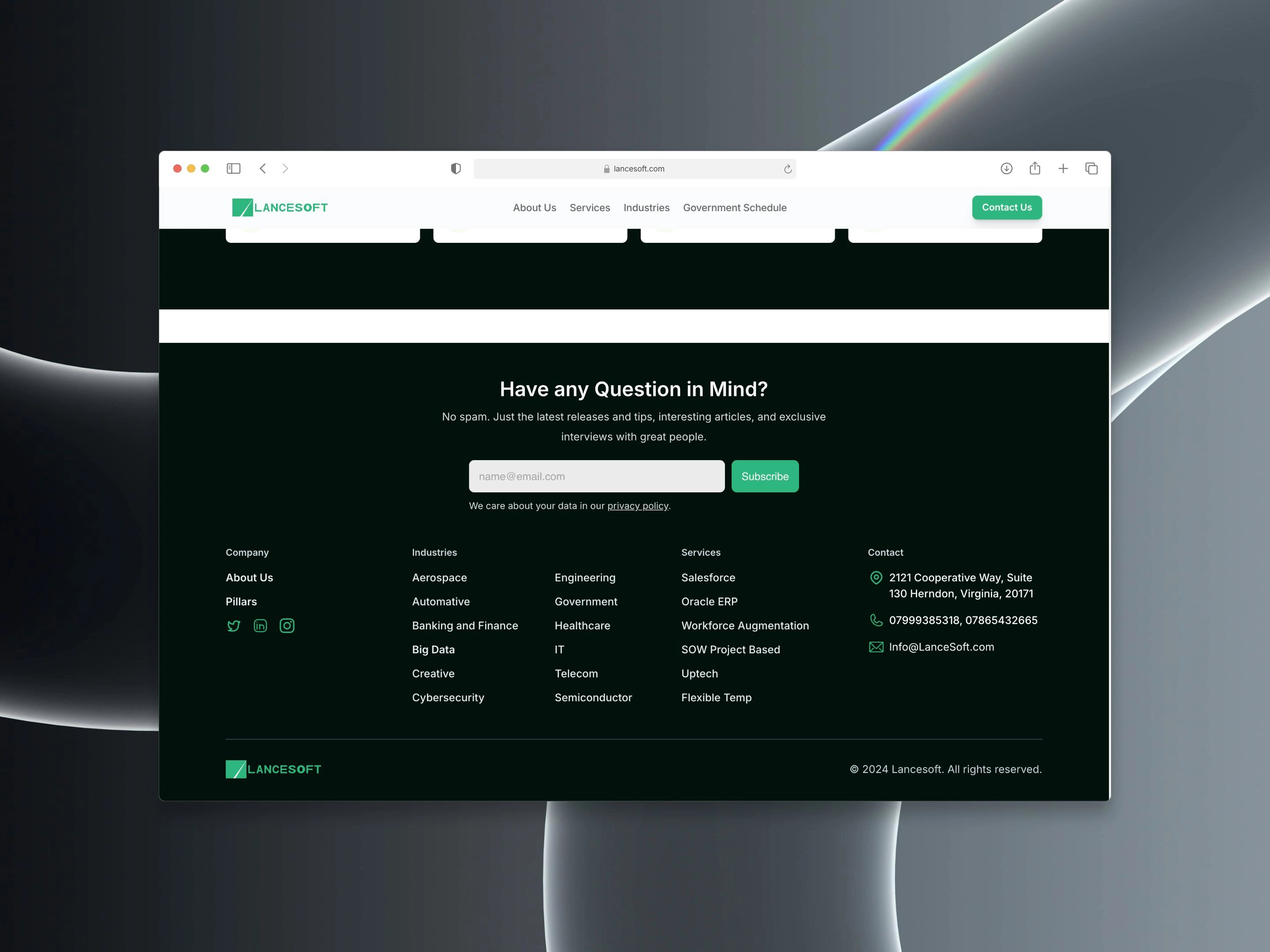This screenshot has height=952, width=1270.
Task: Navigate to Industries menu item
Action: pyautogui.click(x=646, y=207)
